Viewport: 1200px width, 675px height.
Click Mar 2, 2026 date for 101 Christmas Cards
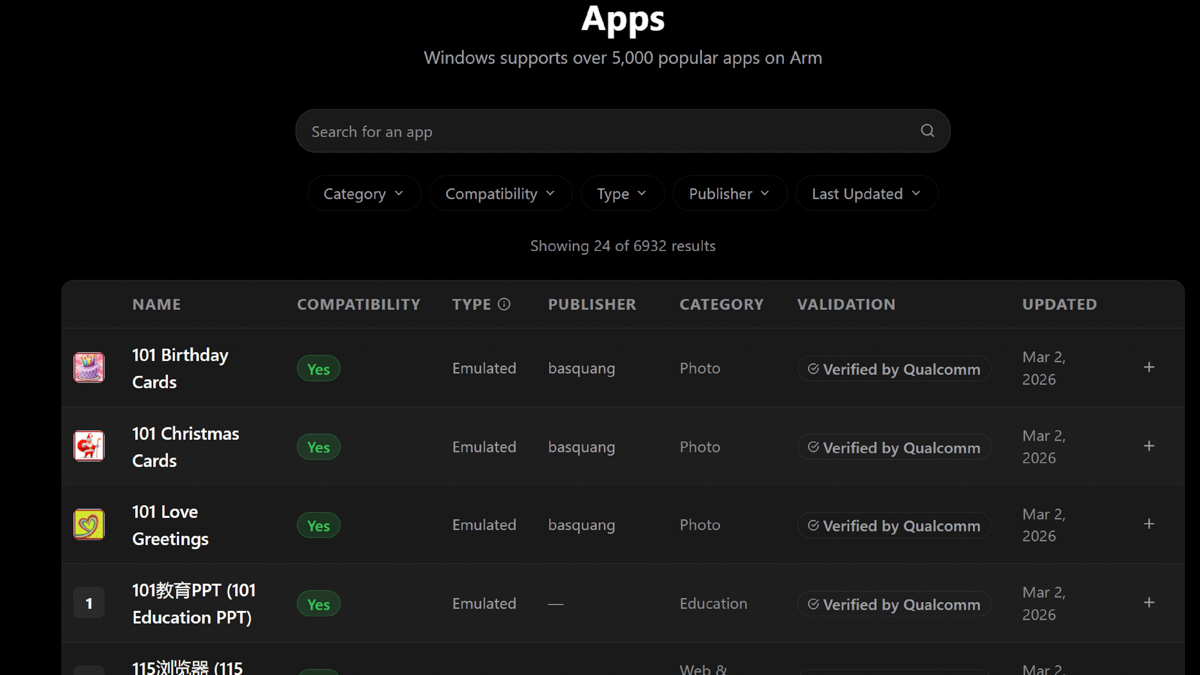pyautogui.click(x=1044, y=447)
